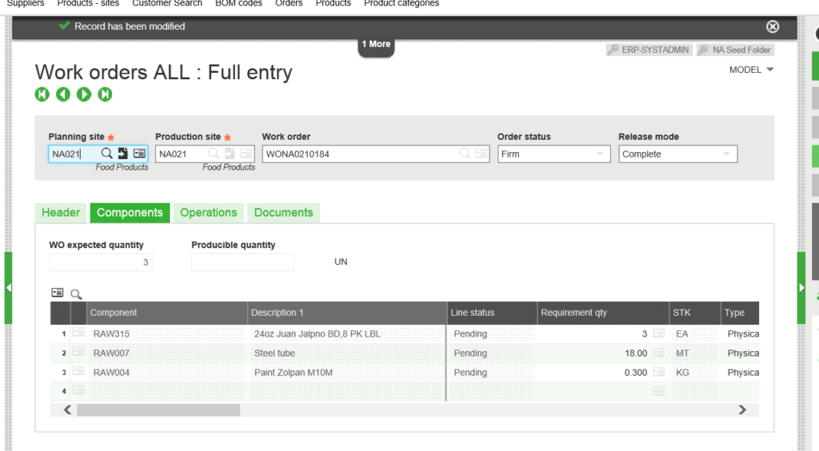The width and height of the screenshot is (819, 451).
Task: Click Production site jump-to icon
Action: point(230,154)
